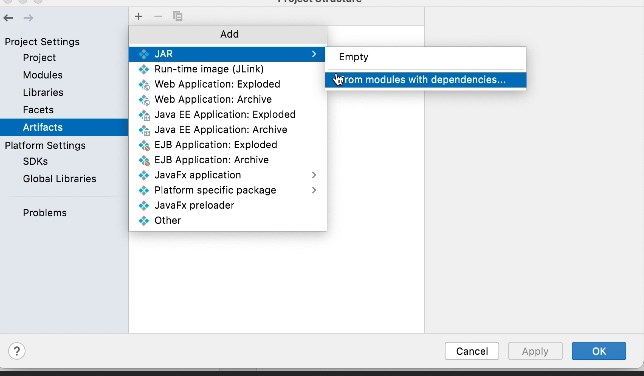
Task: Click the Web Application: Exploded icon
Action: click(144, 84)
